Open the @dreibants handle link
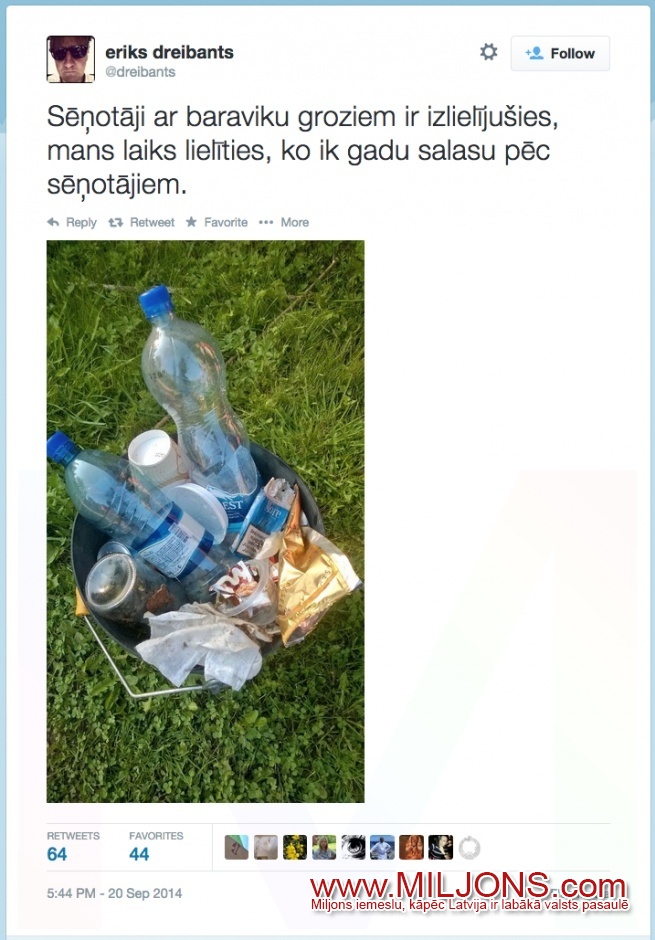The width and height of the screenshot is (655, 940). pyautogui.click(x=140, y=72)
